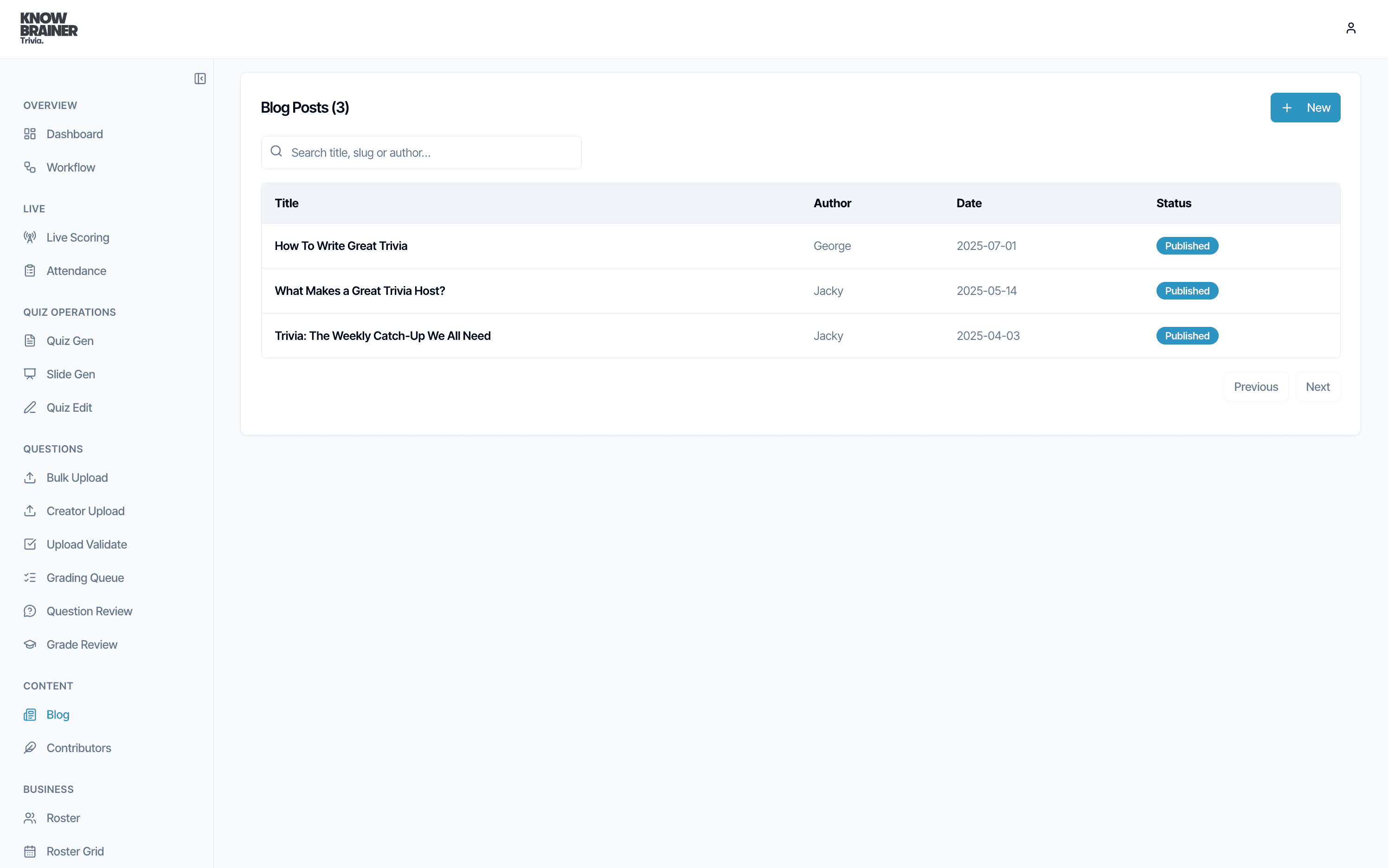Click Published badge for 2025-07-01 post
The height and width of the screenshot is (868, 1388).
(1186, 246)
